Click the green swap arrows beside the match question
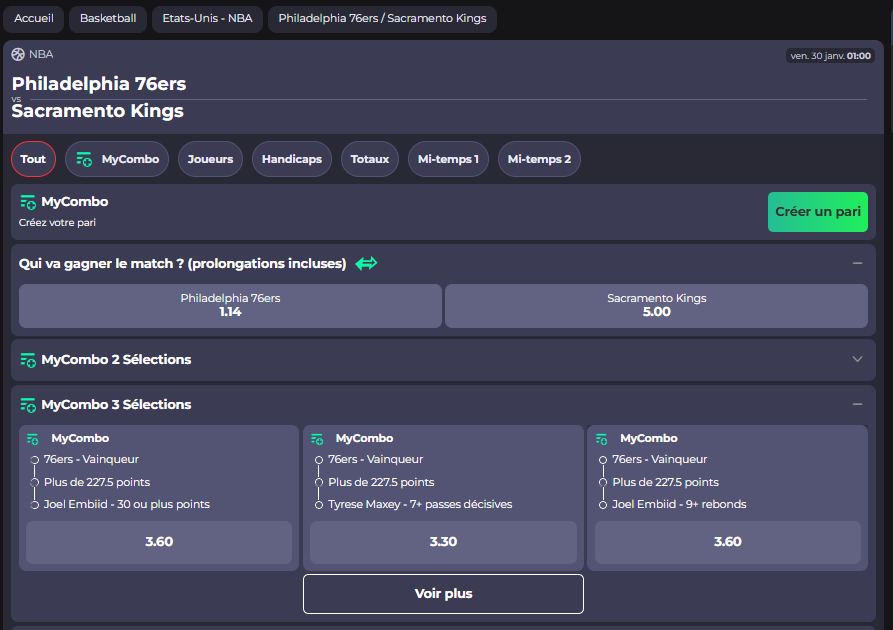This screenshot has height=630, width=893. point(366,263)
